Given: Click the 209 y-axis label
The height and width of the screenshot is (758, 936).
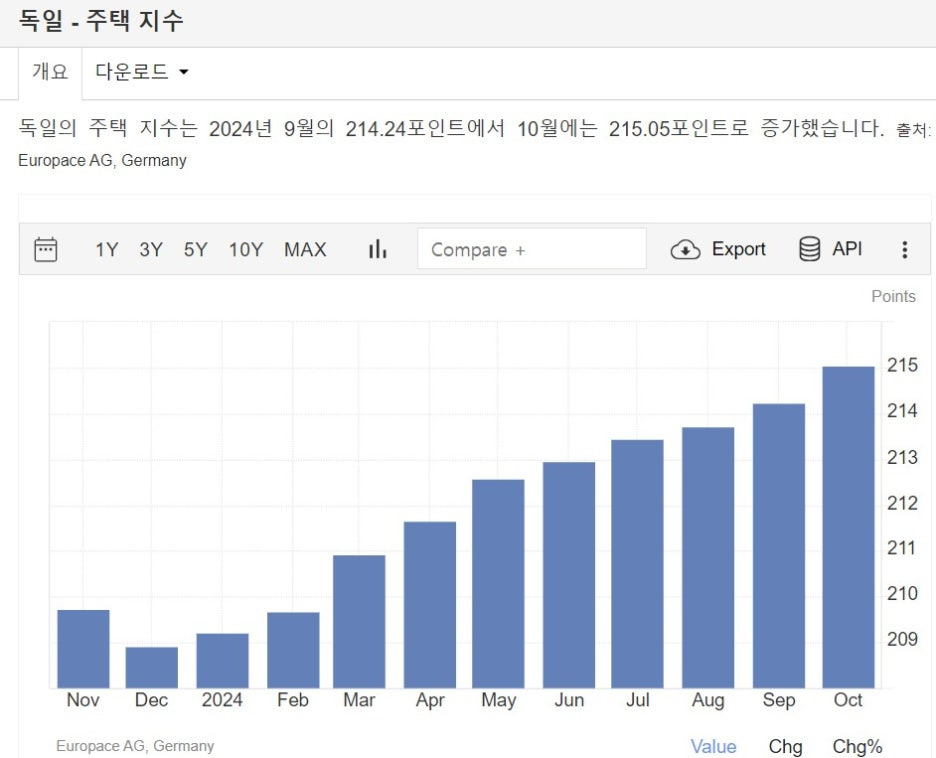Looking at the screenshot, I should point(902,639).
